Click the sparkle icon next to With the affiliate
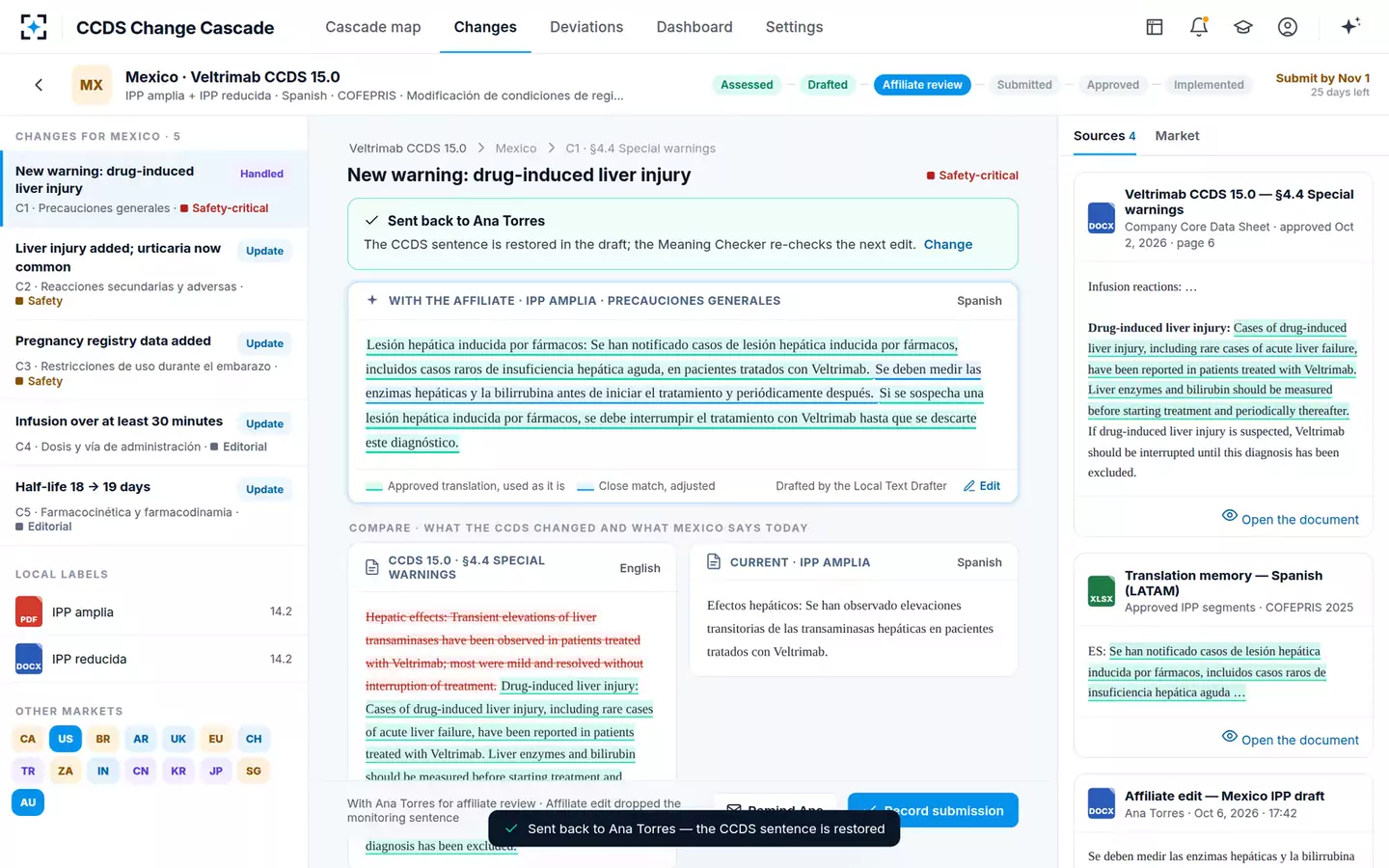Viewport: 1389px width, 868px height. (x=372, y=300)
